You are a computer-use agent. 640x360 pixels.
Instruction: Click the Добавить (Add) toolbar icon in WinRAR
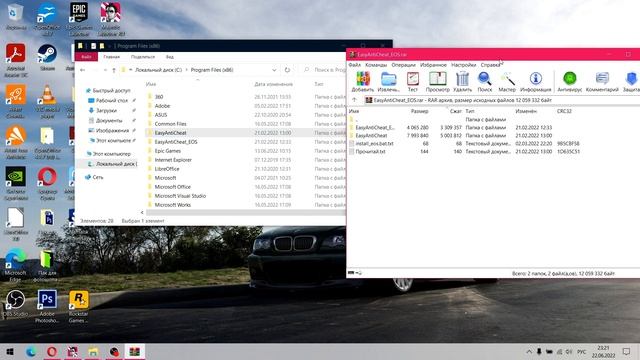pos(362,81)
